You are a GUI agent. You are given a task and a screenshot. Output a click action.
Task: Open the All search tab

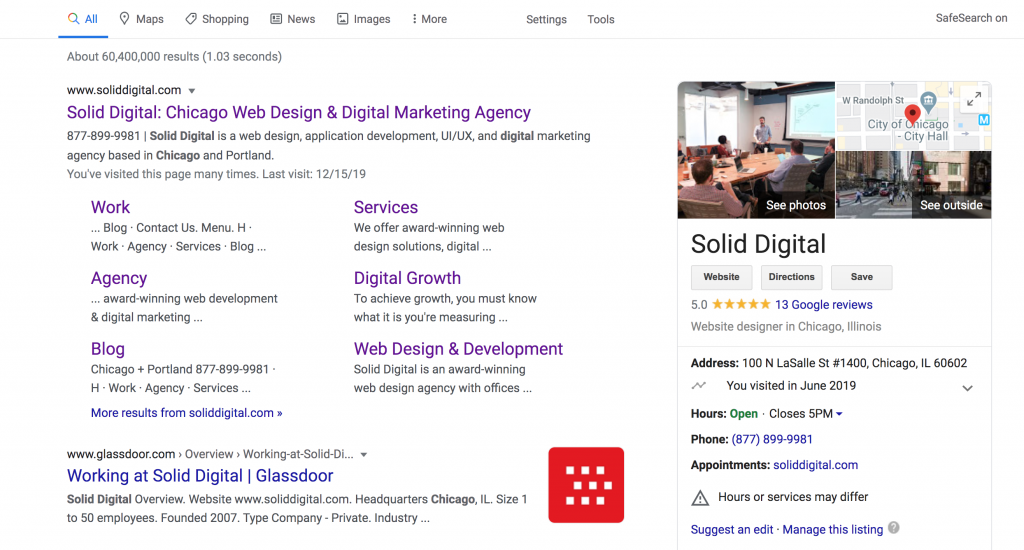83,19
